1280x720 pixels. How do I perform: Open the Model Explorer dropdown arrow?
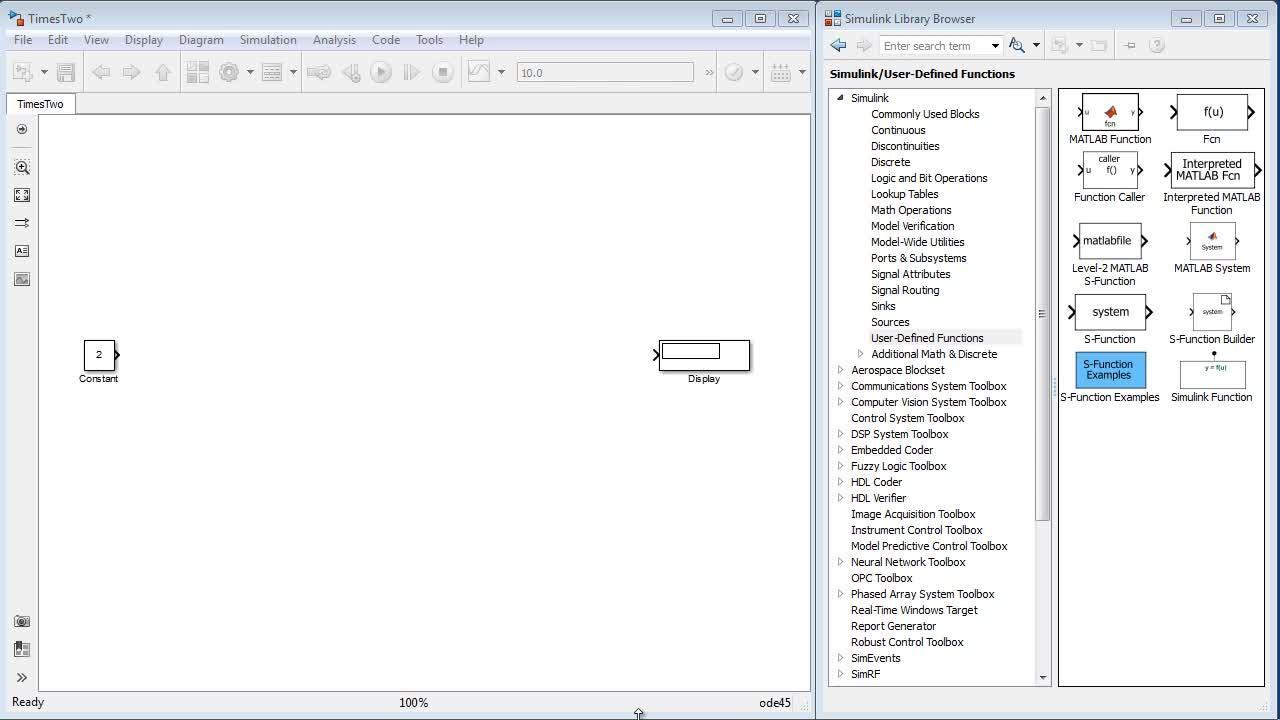[x=293, y=72]
